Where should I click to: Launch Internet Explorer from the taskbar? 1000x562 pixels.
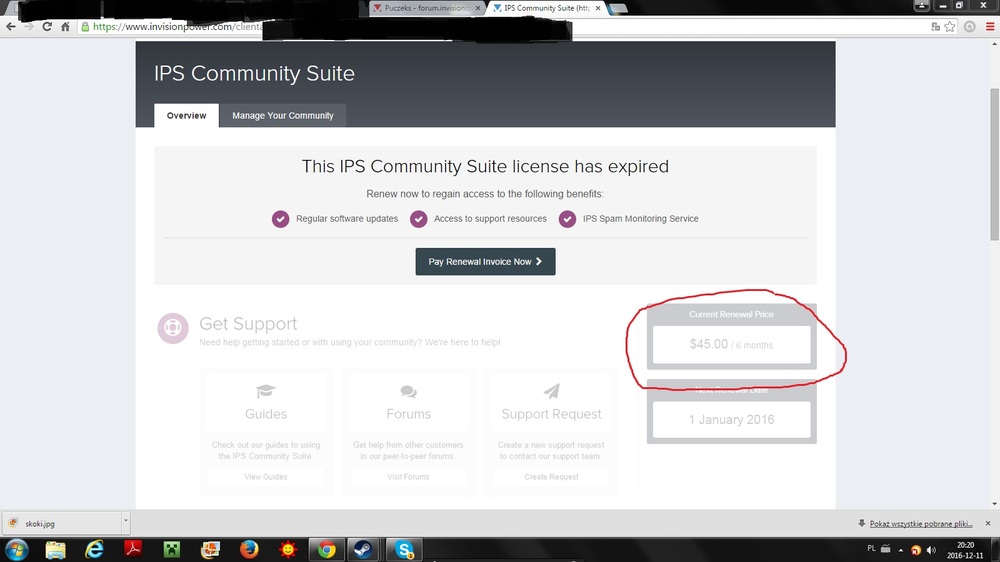click(x=95, y=549)
